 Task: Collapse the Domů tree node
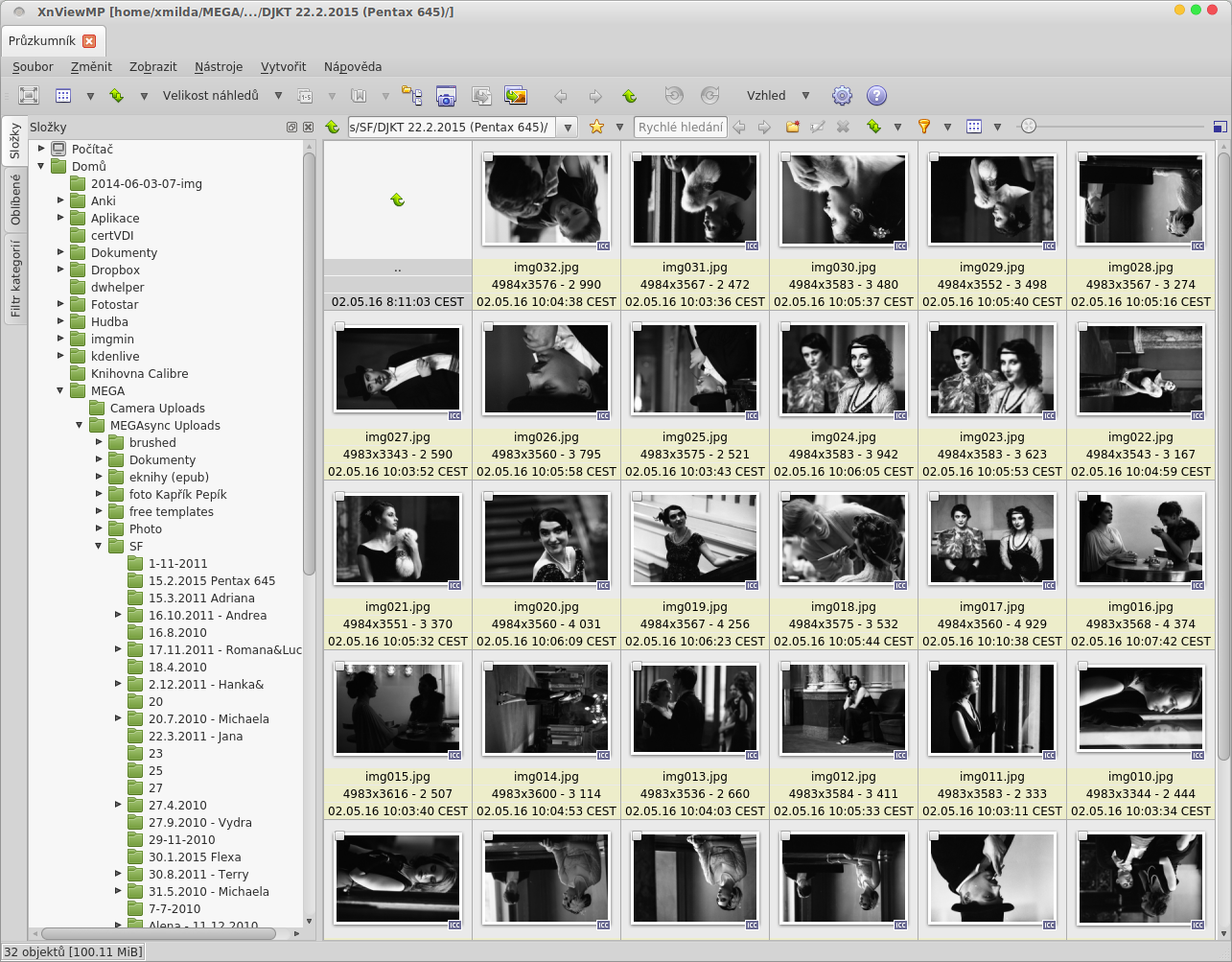coord(41,166)
